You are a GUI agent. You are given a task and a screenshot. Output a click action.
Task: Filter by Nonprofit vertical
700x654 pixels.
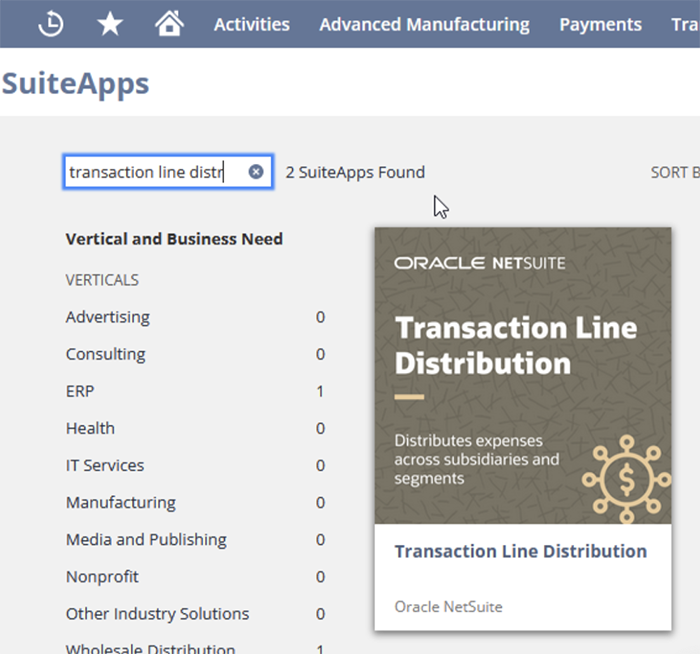102,576
